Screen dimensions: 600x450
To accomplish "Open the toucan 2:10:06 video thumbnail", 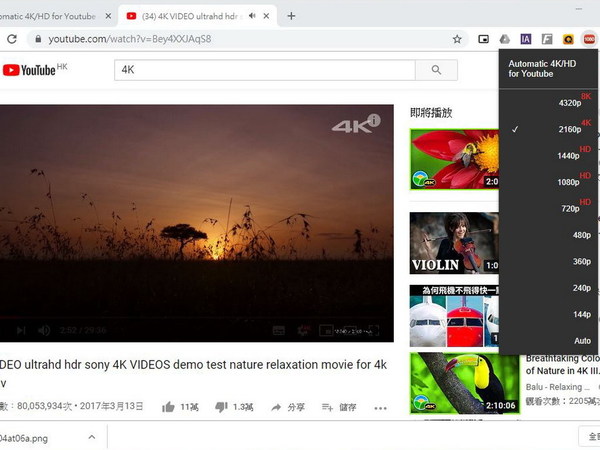I will click(x=465, y=383).
